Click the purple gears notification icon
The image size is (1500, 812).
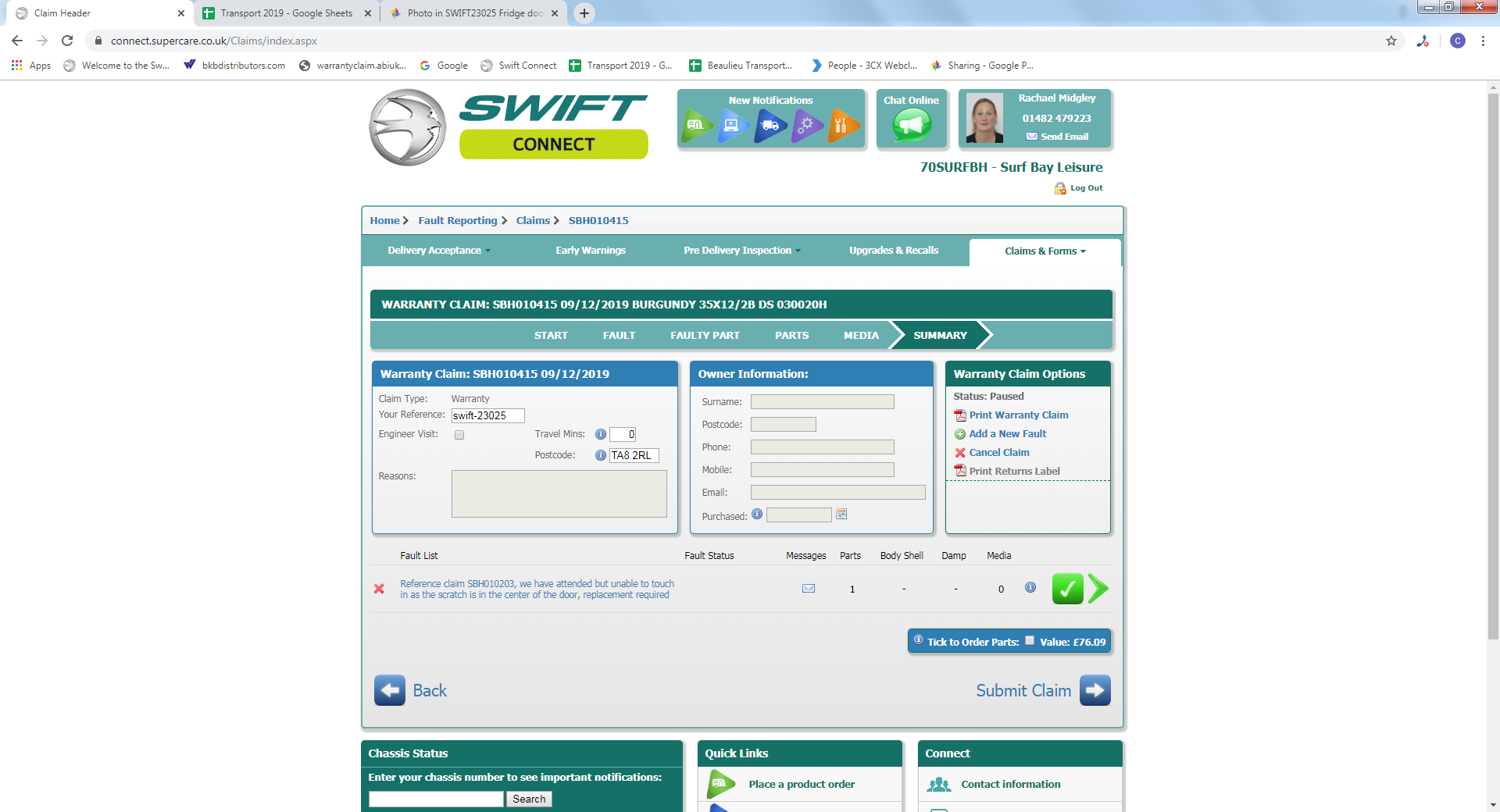pyautogui.click(x=807, y=125)
